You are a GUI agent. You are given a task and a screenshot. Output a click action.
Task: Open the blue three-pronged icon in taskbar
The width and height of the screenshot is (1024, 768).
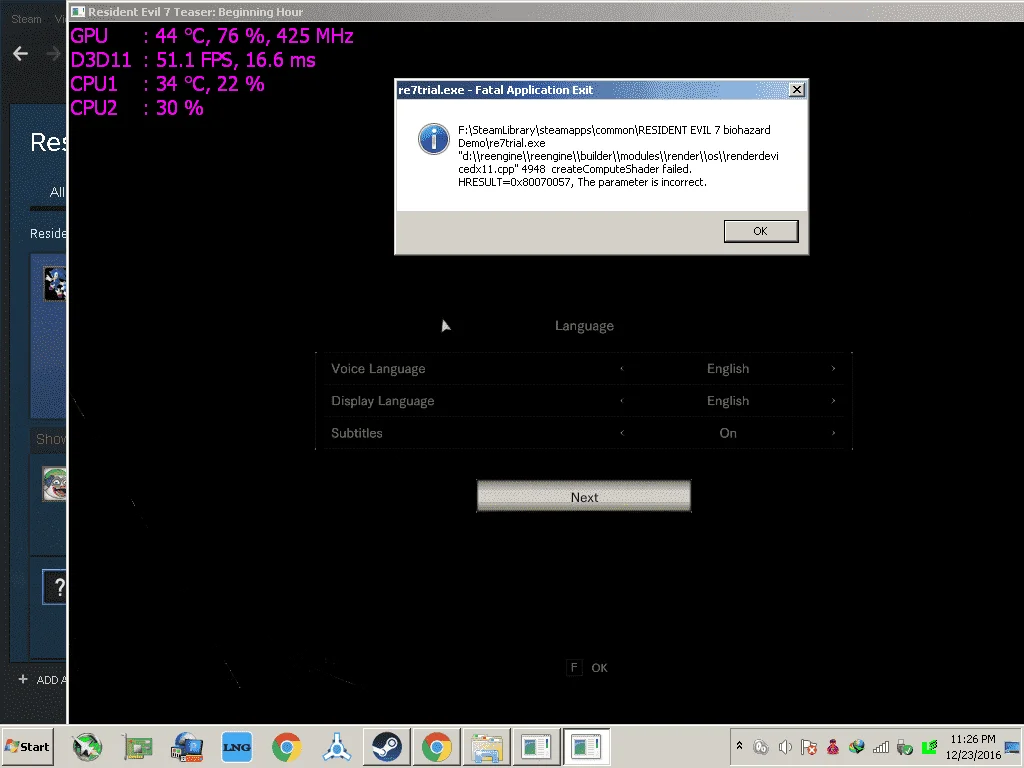click(x=337, y=747)
